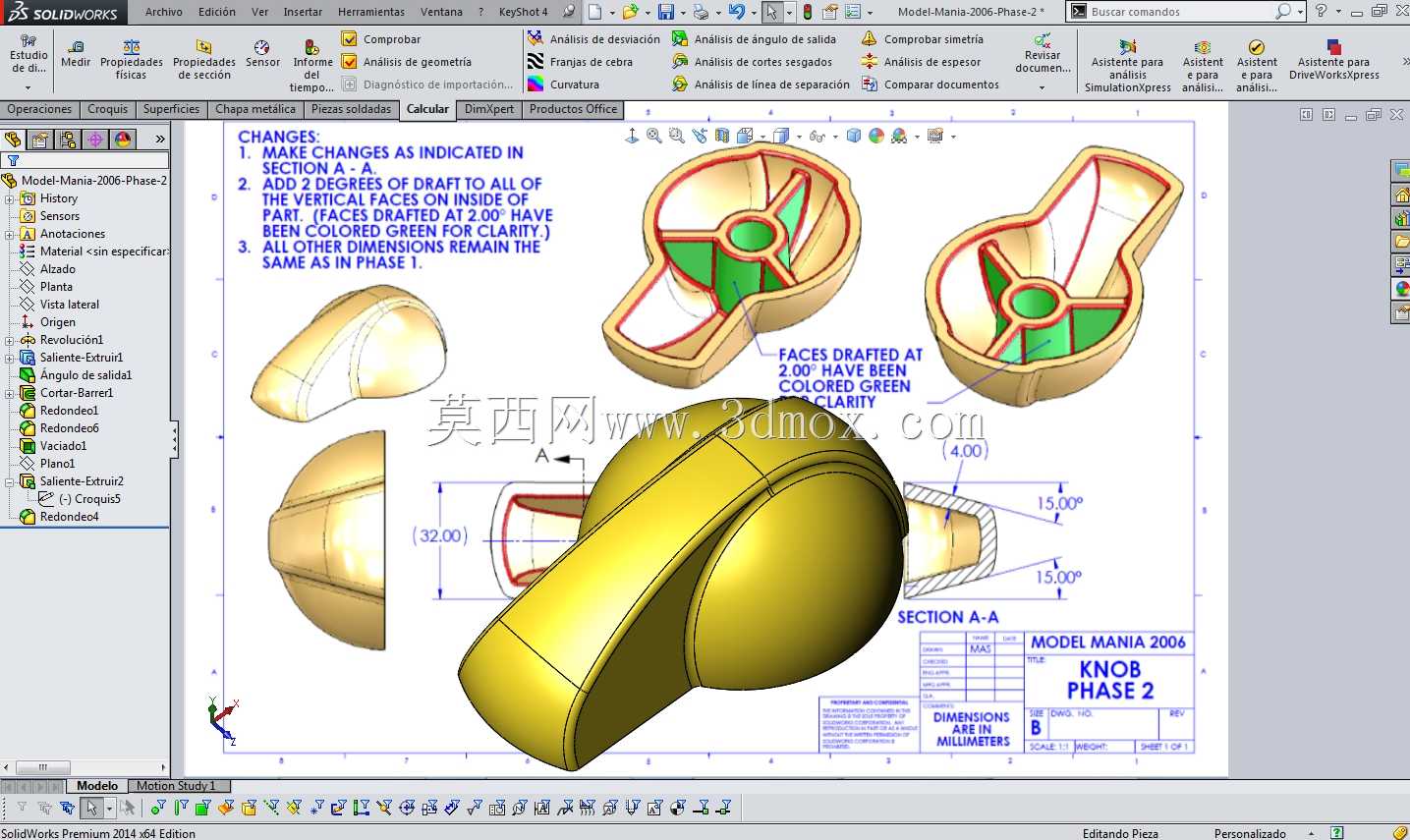Start Análisis de ángulo de salida
This screenshot has width=1410, height=840.
(x=754, y=39)
